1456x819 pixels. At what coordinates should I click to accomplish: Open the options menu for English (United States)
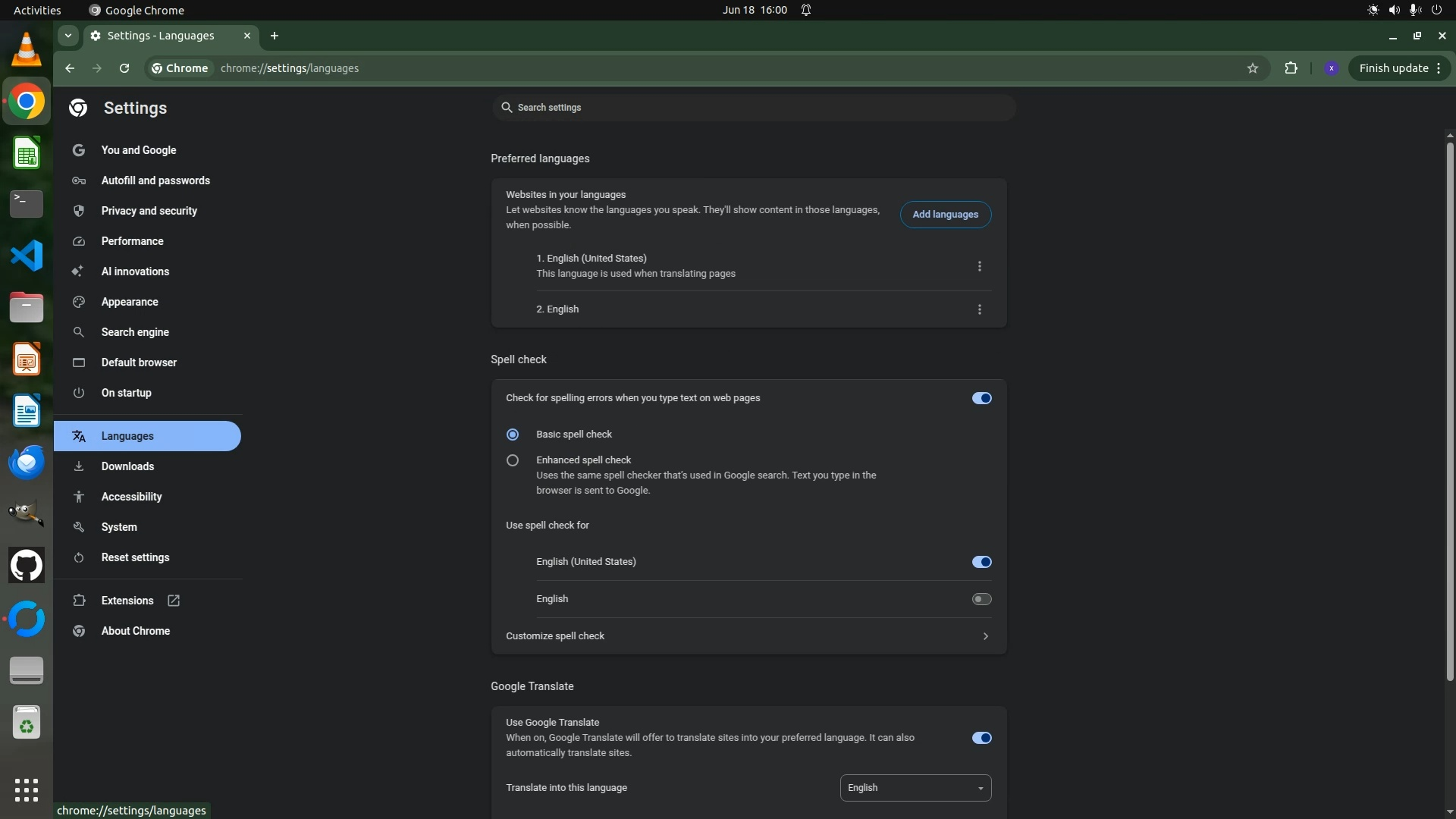coord(979,266)
